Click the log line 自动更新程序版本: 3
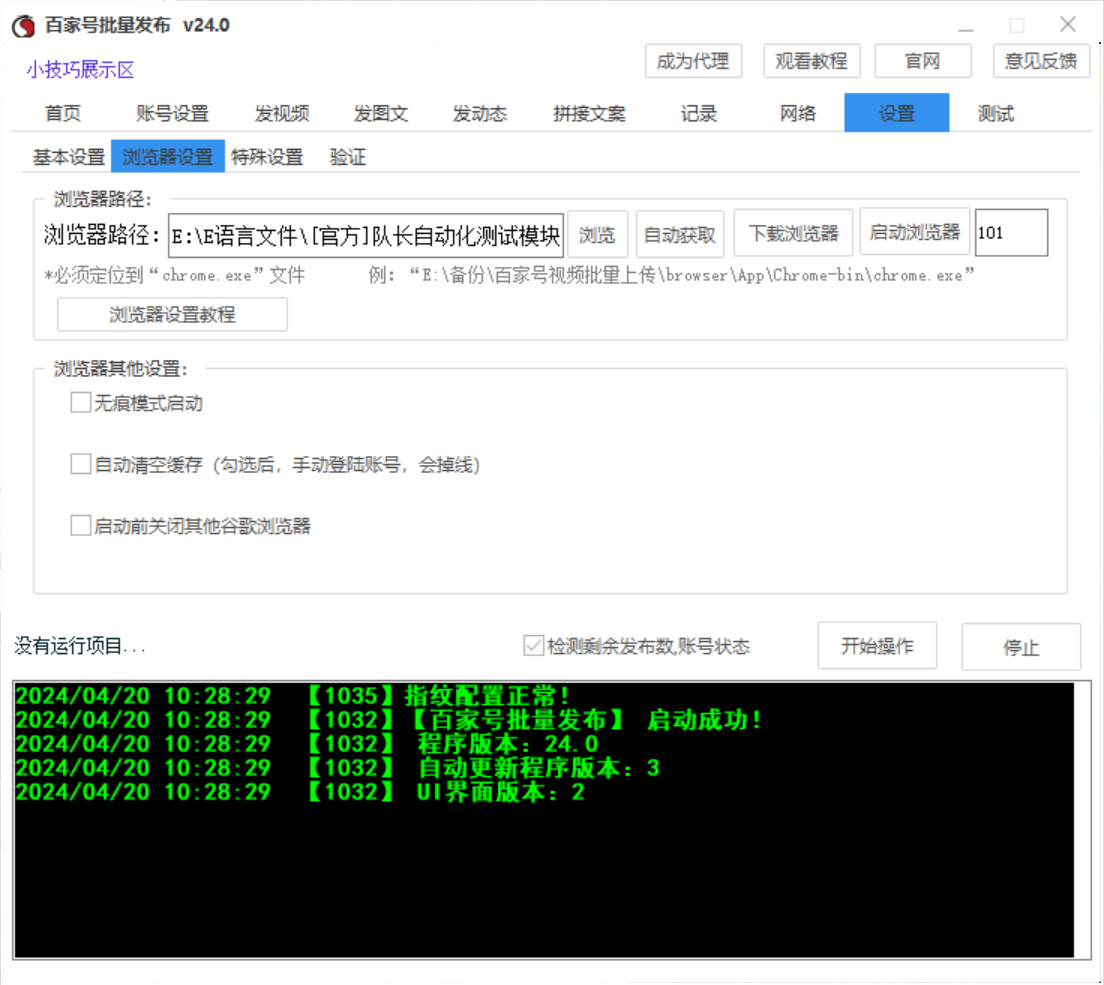Image resolution: width=1104 pixels, height=985 pixels. pyautogui.click(x=338, y=767)
